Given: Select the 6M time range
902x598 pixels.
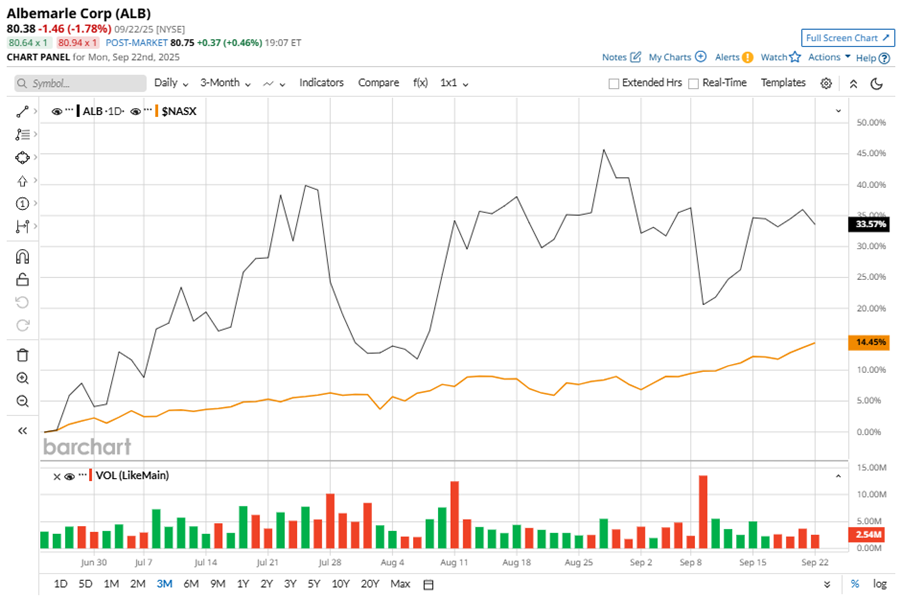Looking at the screenshot, I should (191, 584).
